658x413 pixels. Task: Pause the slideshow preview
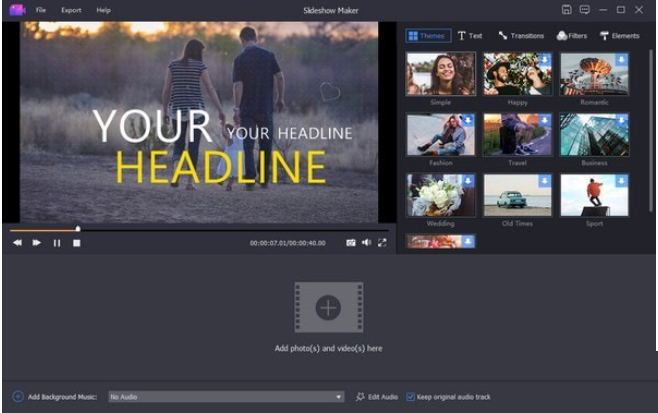[x=57, y=243]
